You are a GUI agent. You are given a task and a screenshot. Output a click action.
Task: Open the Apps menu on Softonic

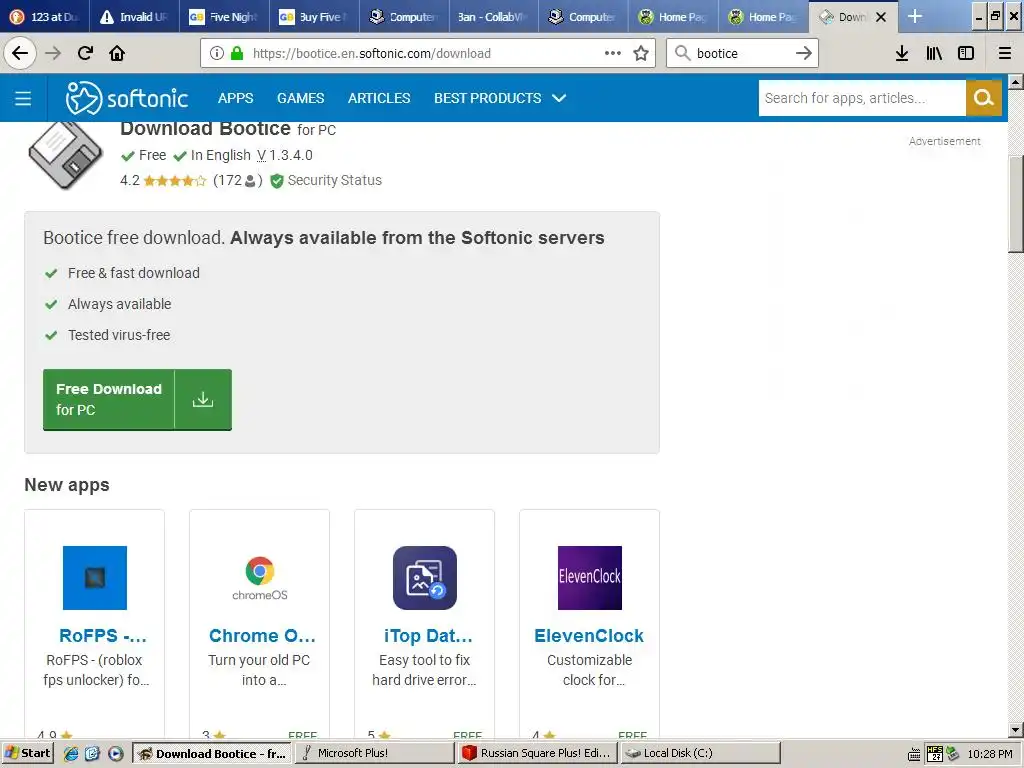(x=235, y=98)
